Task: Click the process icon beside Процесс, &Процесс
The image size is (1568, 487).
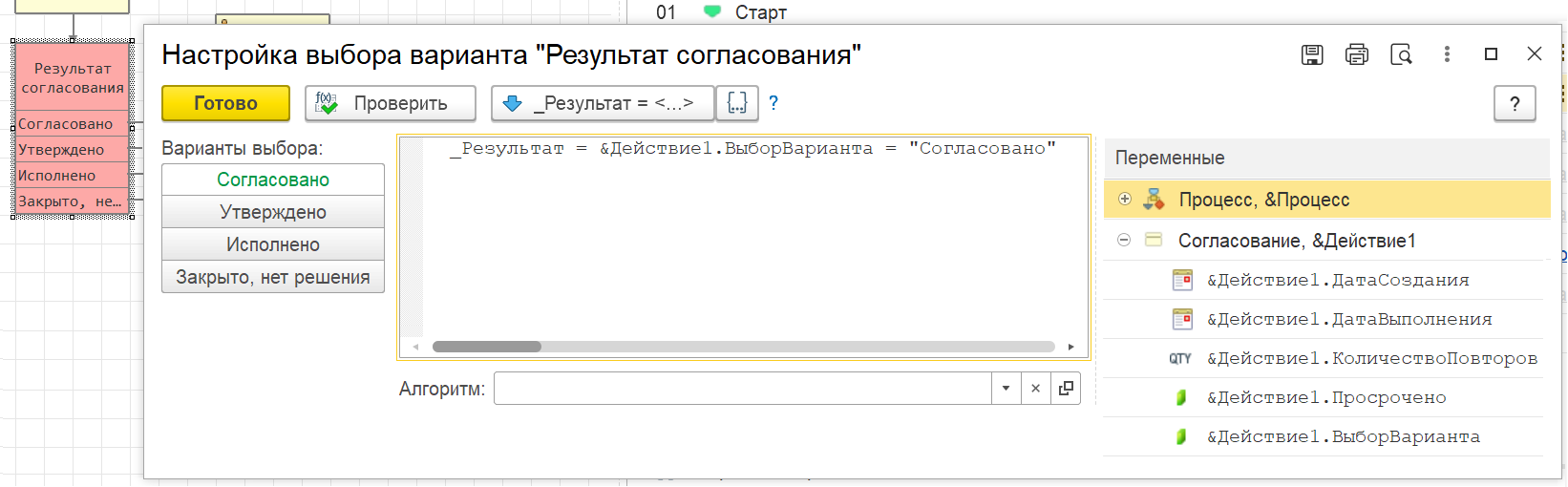Action: coord(1154,200)
